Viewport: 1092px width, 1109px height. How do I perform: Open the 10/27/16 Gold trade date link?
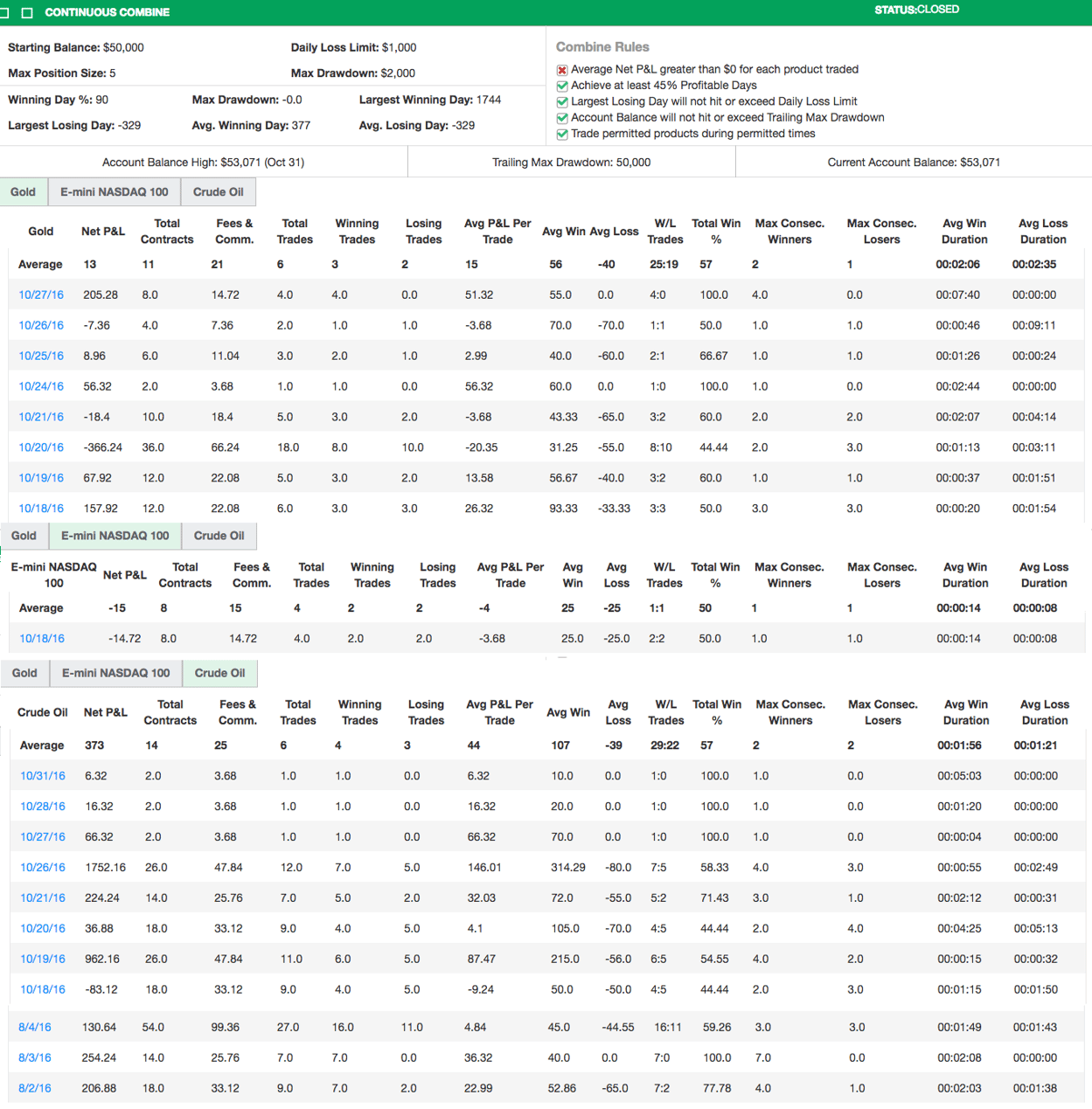pos(40,295)
